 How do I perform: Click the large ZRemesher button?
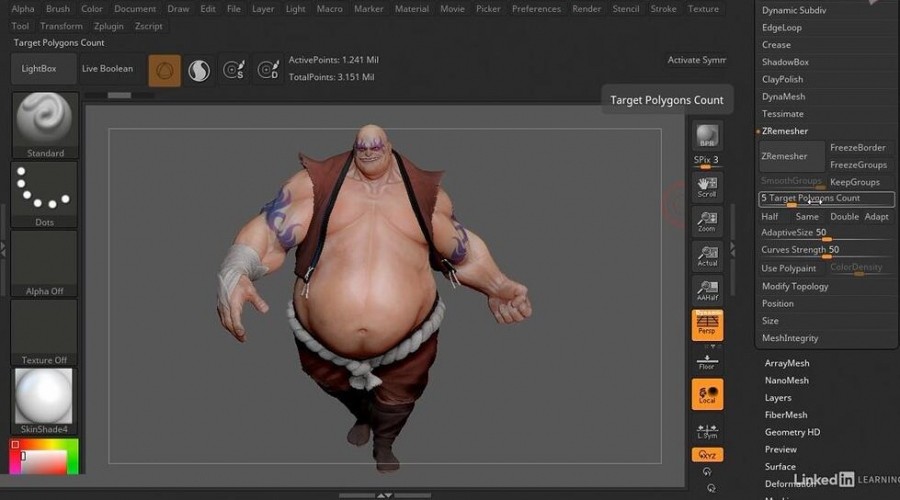point(792,156)
